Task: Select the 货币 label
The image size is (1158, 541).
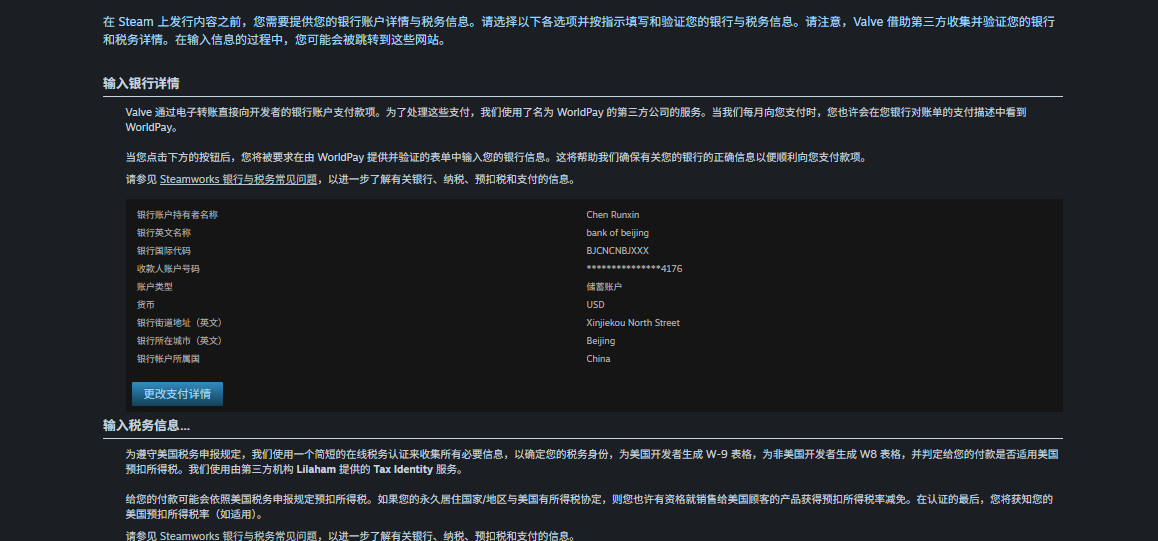Action: [x=145, y=305]
